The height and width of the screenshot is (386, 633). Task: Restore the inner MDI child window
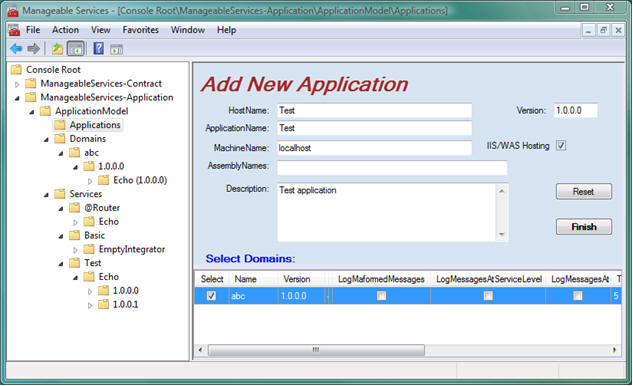click(x=603, y=30)
